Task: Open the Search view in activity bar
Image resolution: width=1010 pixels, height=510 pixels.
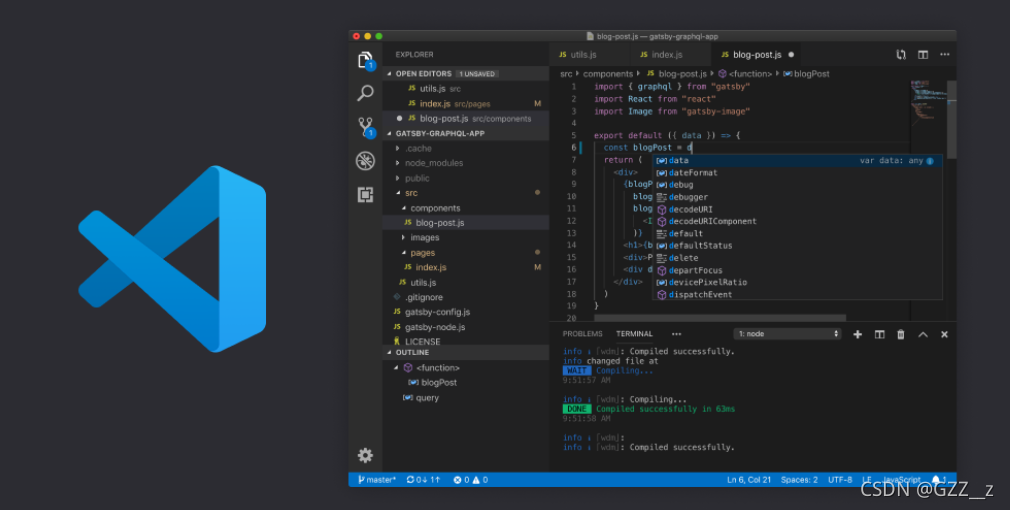Action: coord(365,93)
